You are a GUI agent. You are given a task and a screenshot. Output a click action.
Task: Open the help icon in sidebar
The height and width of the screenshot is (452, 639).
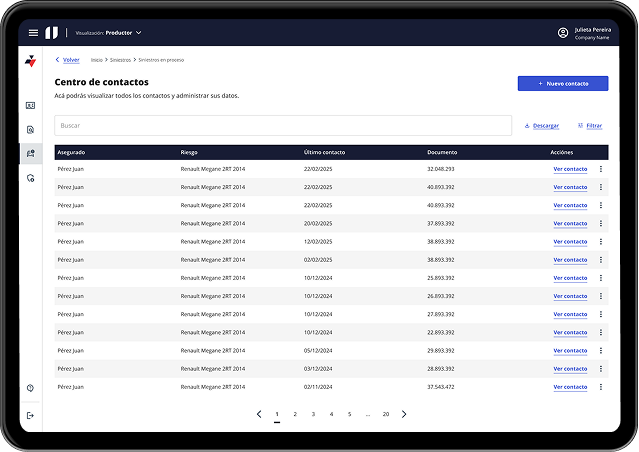[x=30, y=388]
